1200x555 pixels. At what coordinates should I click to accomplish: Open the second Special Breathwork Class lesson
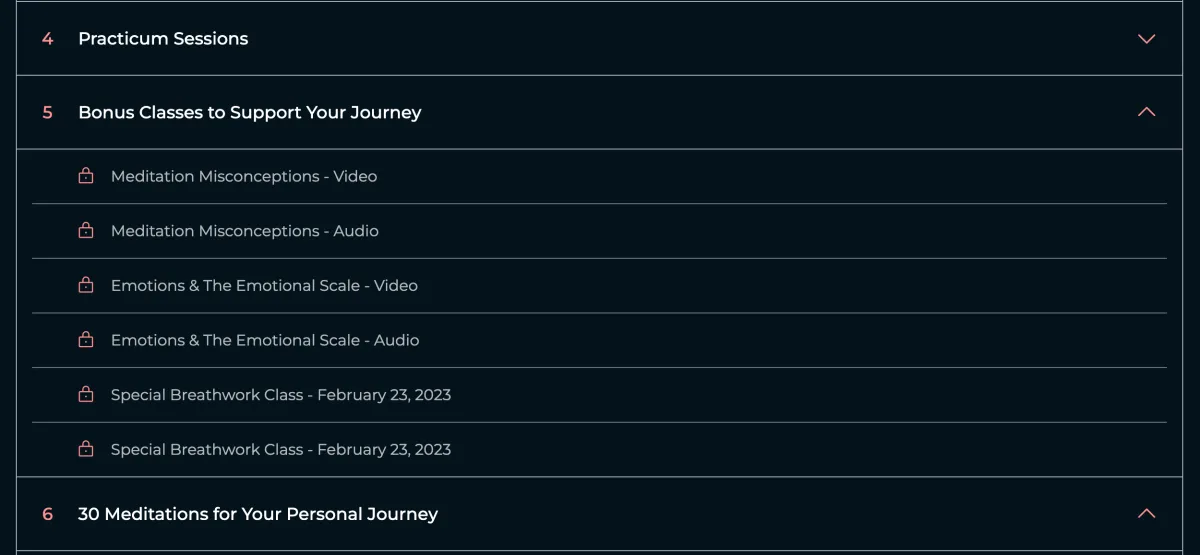[281, 450]
